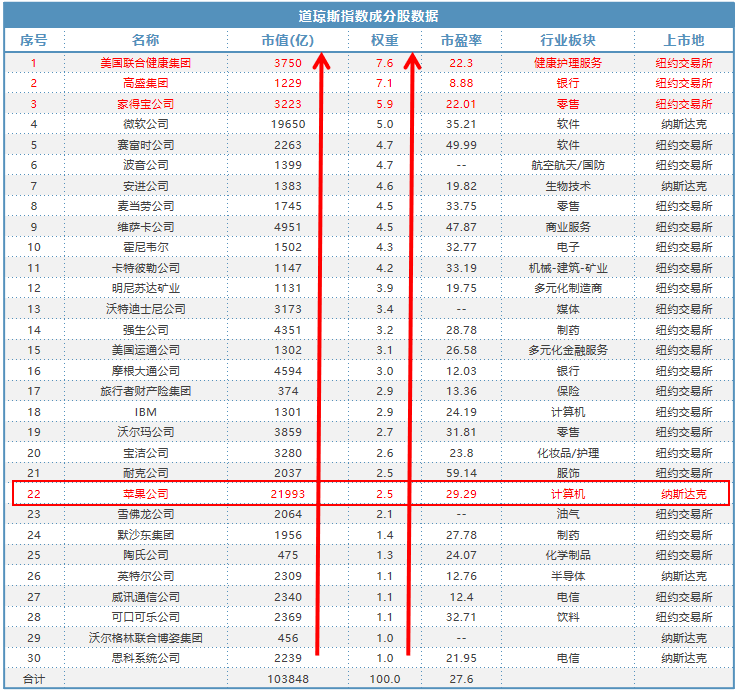Select the 默沙东集团 name cell
This screenshot has width=738, height=692.
point(145,535)
